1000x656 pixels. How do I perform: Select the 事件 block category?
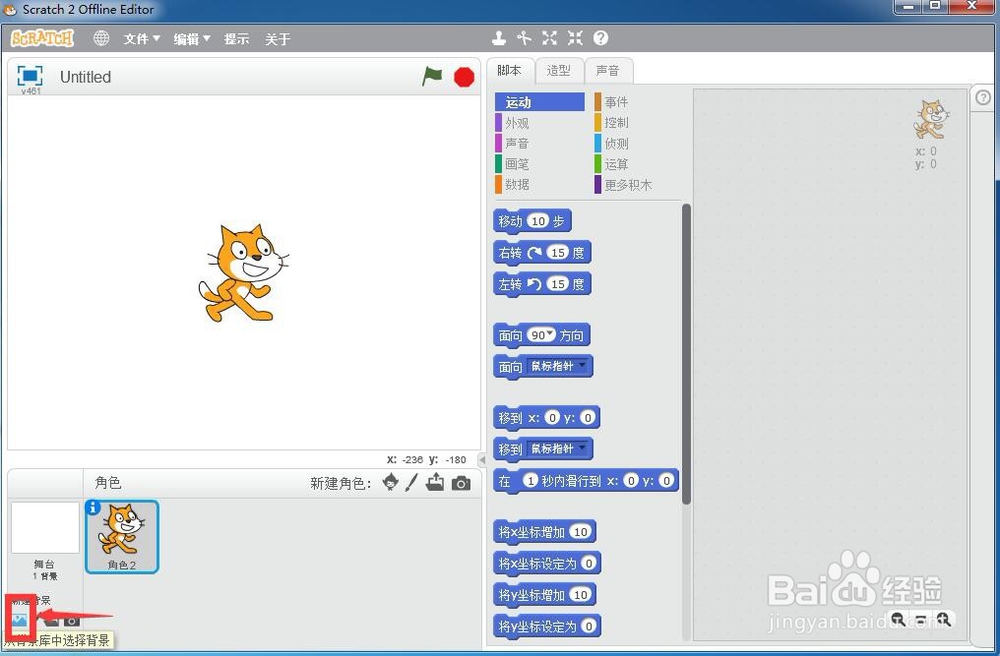click(x=617, y=101)
